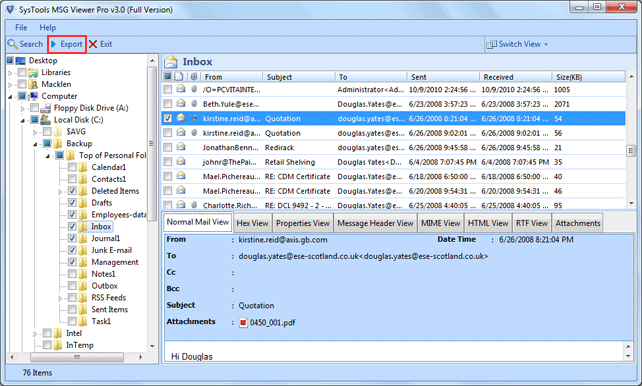Expand the RSS Feeds folder node
The height and width of the screenshot is (386, 642).
61,298
